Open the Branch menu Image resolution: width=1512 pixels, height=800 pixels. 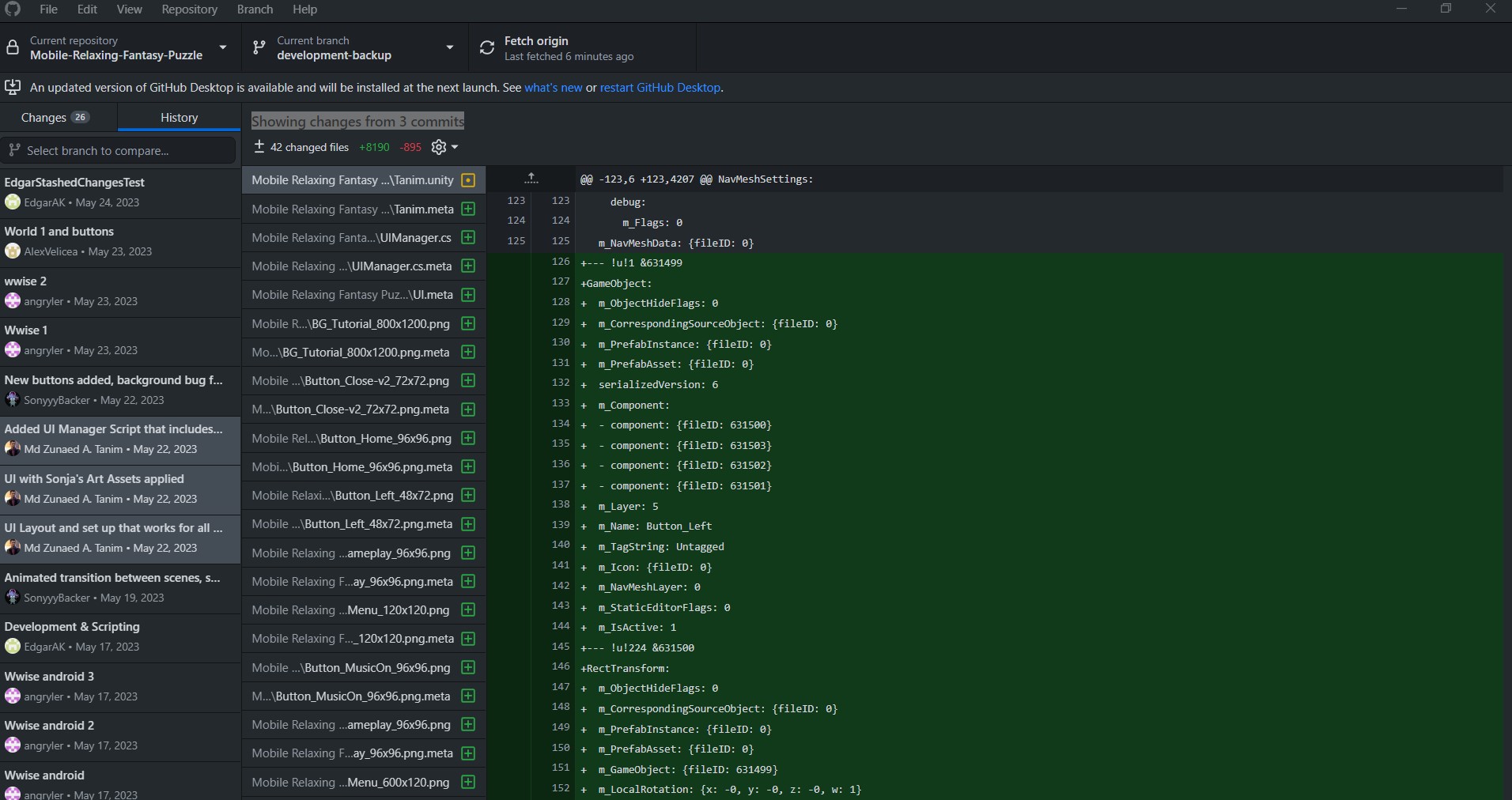click(255, 9)
